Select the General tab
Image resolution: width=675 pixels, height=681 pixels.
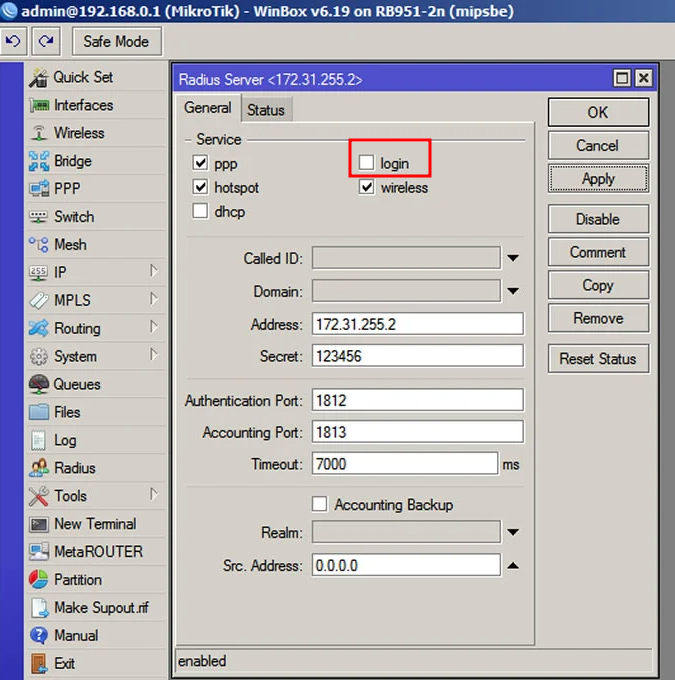pos(208,108)
